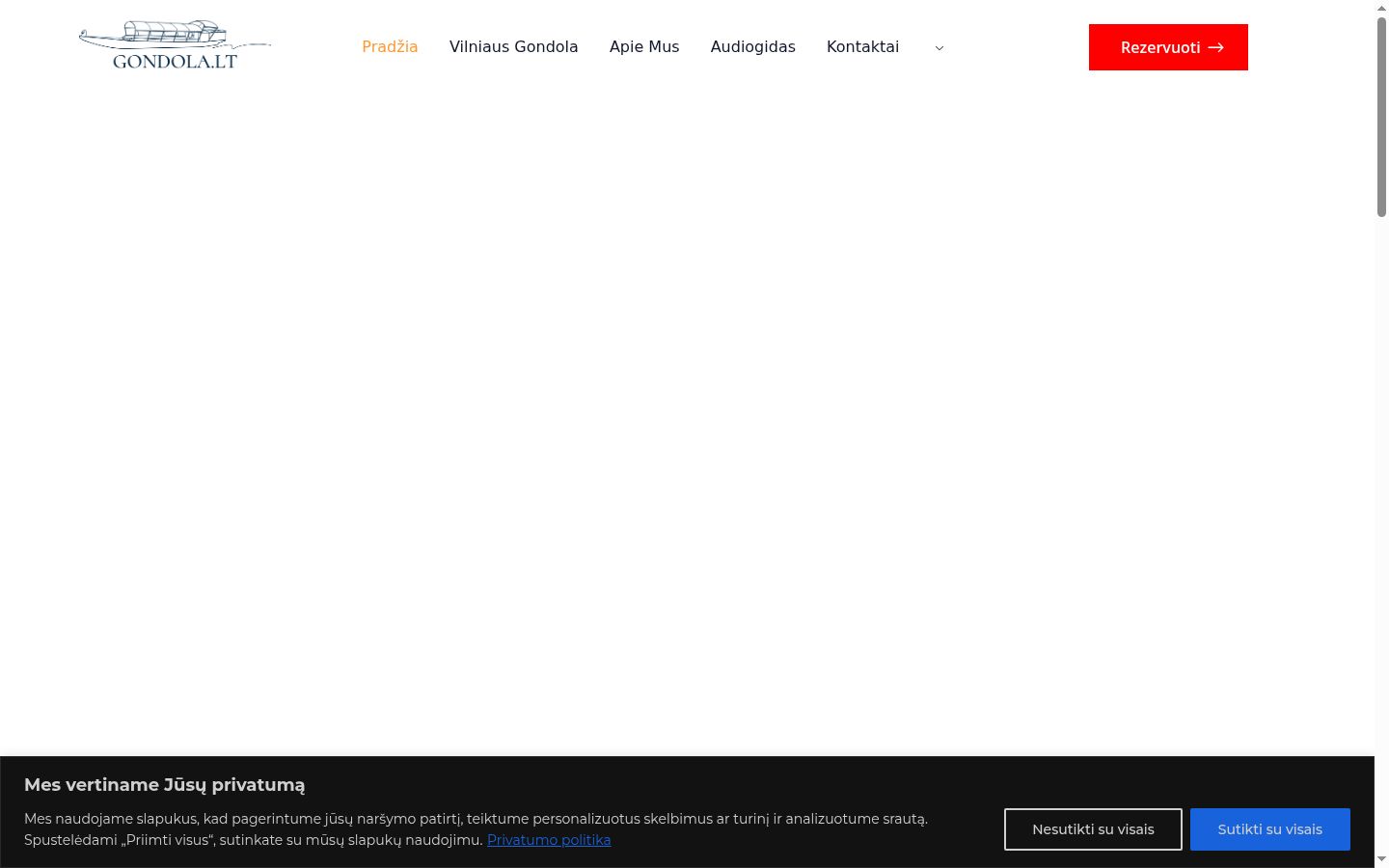Click the scrollbar down arrow
This screenshot has width=1389, height=868.
coord(1381,859)
